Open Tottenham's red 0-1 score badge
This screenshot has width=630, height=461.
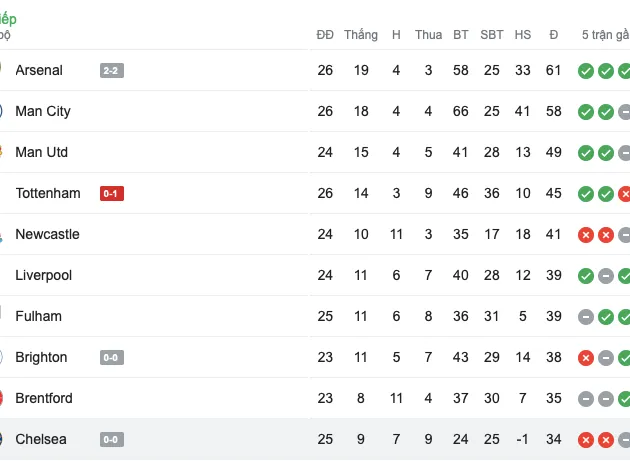(x=112, y=194)
